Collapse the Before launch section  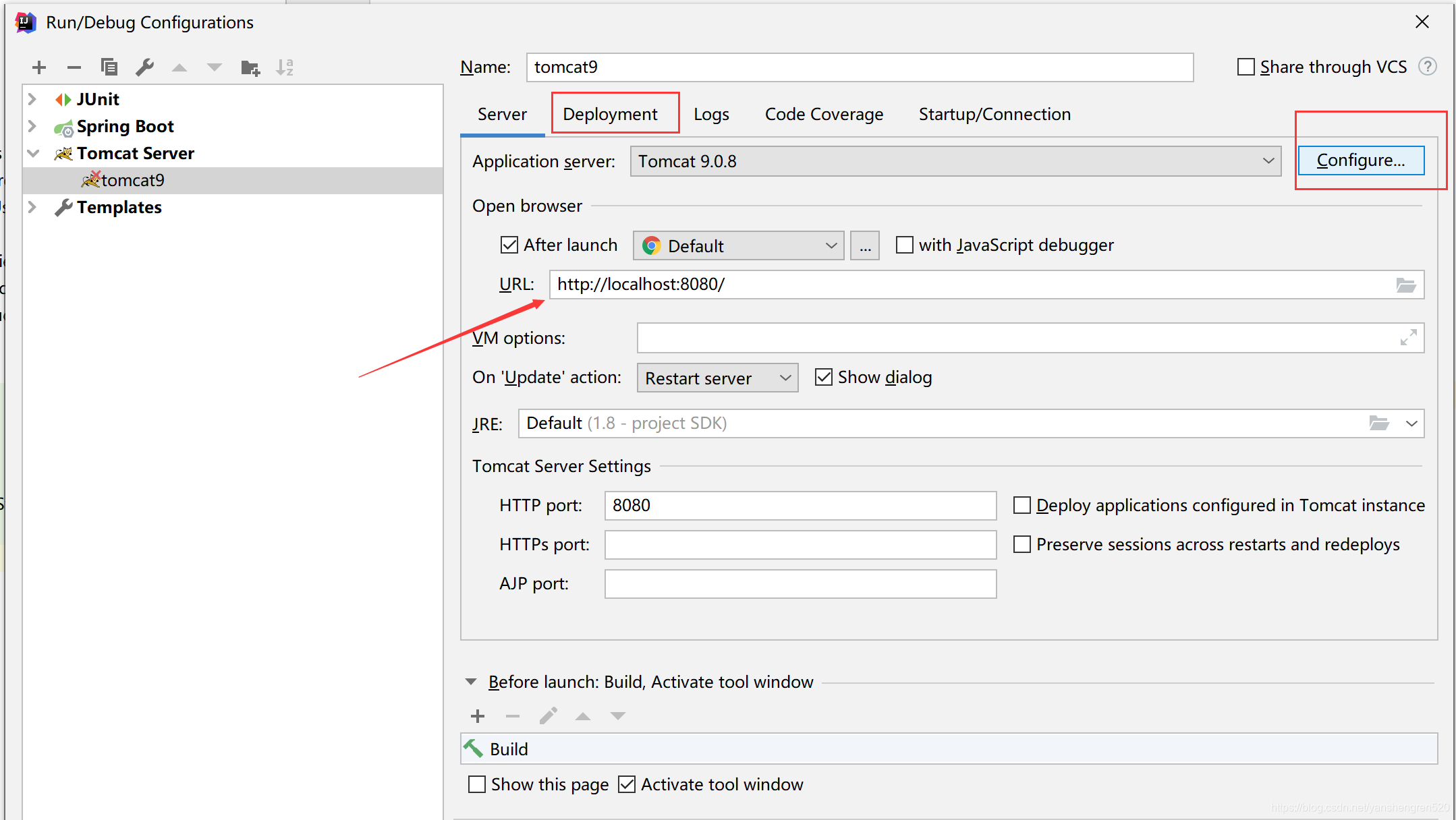point(471,682)
